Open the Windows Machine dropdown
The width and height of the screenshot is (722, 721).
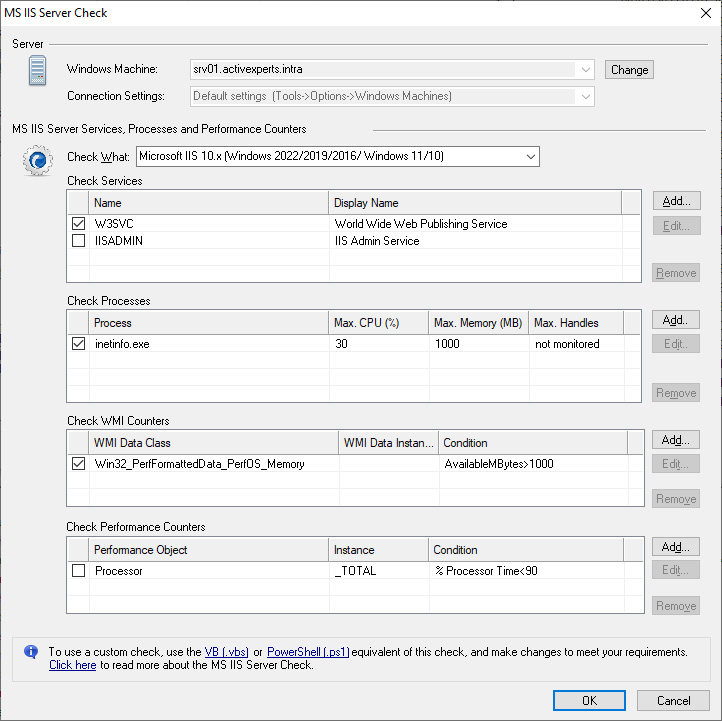point(585,70)
